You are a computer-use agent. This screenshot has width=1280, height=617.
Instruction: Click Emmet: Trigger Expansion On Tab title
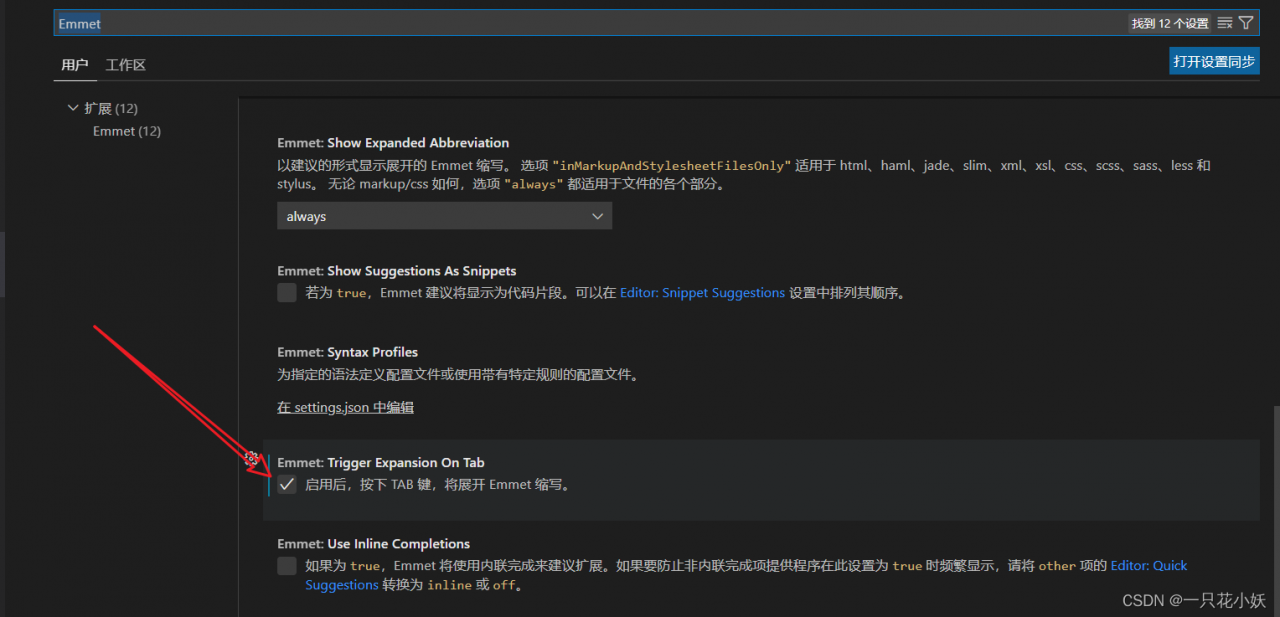coord(381,463)
